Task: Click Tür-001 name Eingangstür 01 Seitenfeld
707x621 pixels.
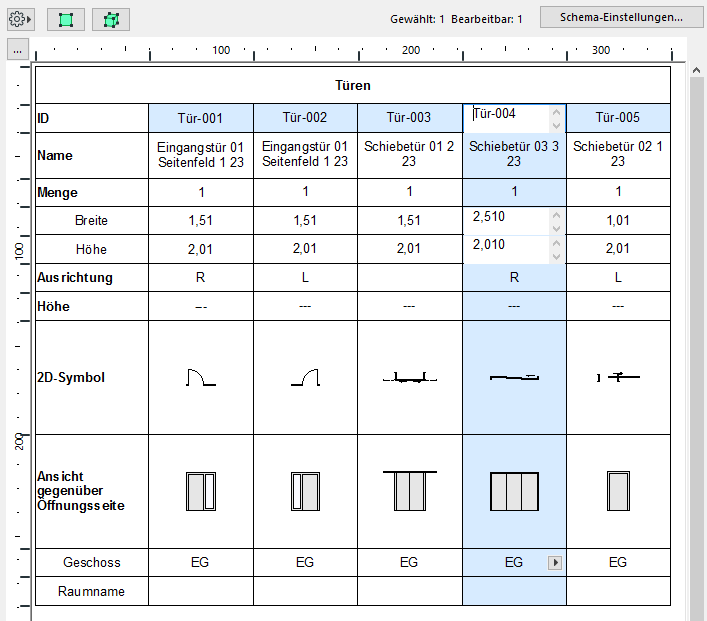Action: [x=201, y=155]
